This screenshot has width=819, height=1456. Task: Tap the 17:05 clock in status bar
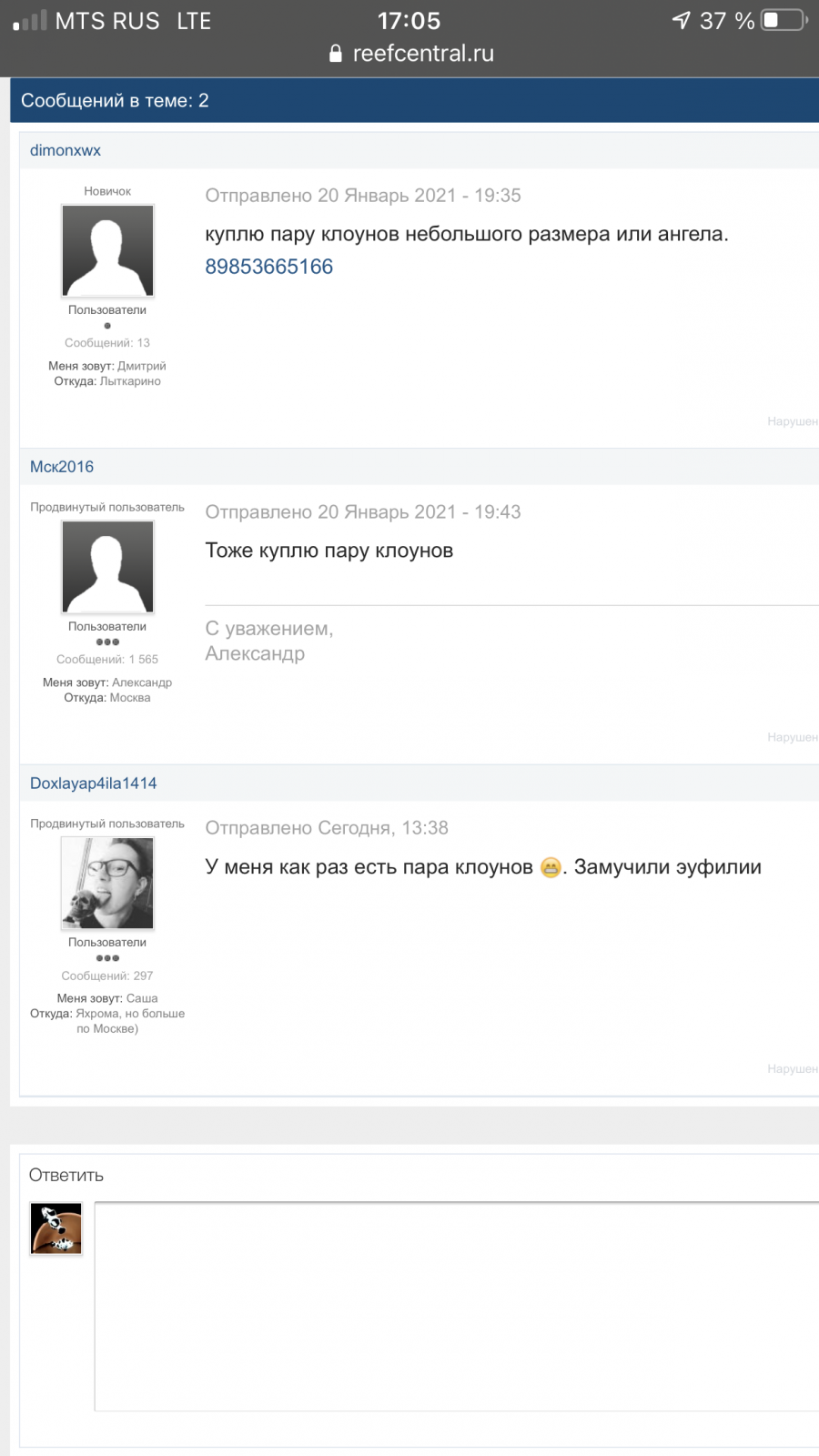coord(409,20)
